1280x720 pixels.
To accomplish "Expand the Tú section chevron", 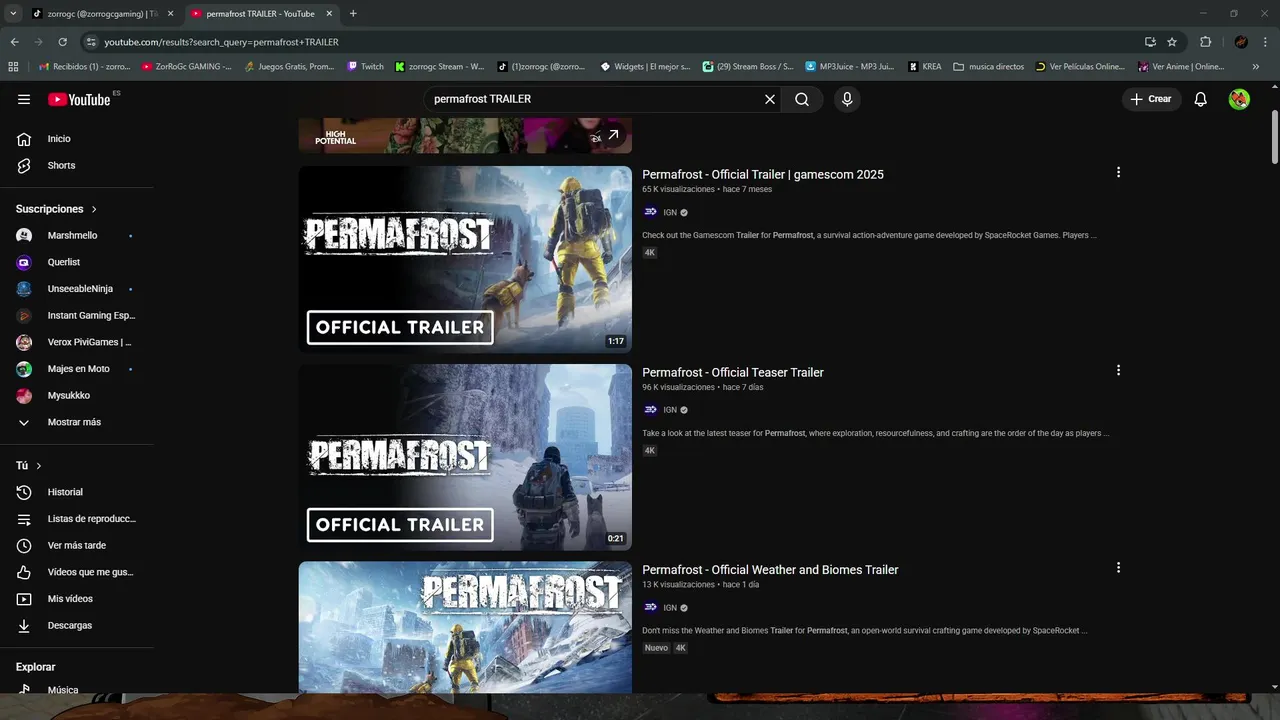I will pyautogui.click(x=39, y=466).
